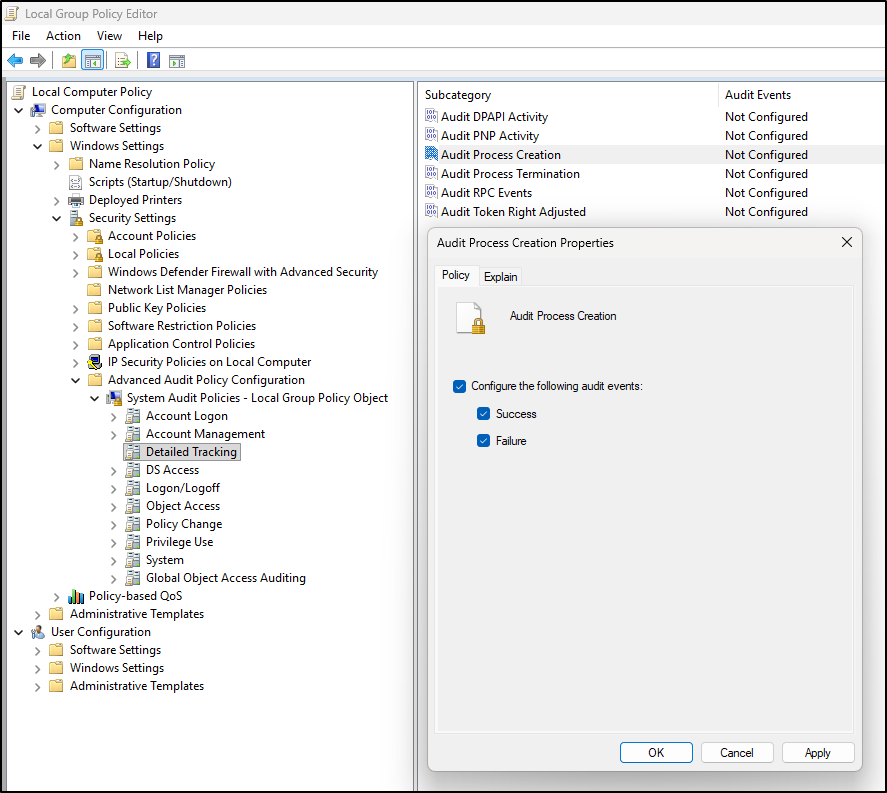Click the Up one level folder icon
887x793 pixels.
(68, 60)
